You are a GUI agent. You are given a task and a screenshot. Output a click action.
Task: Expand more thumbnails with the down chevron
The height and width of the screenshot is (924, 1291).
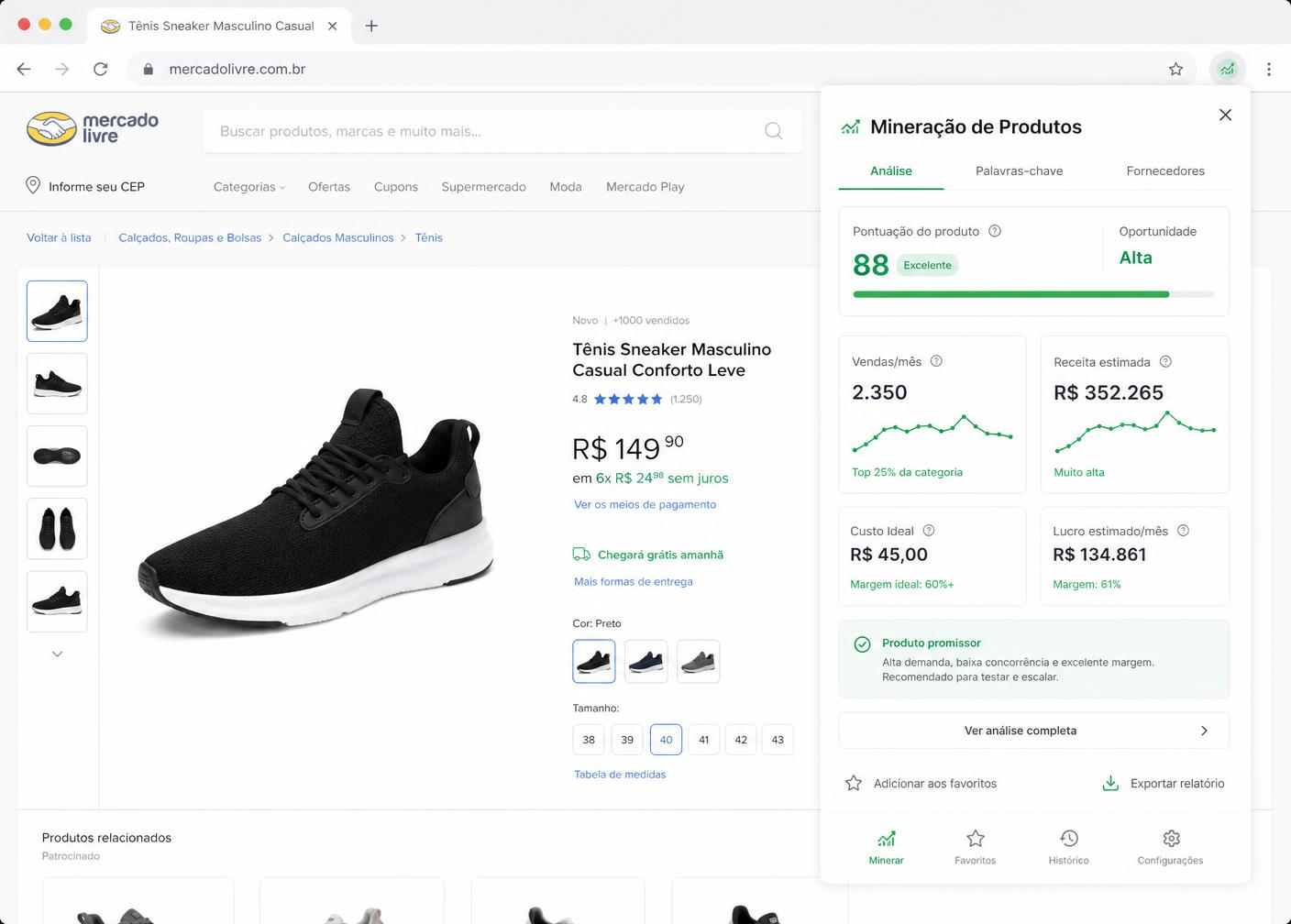coord(57,654)
